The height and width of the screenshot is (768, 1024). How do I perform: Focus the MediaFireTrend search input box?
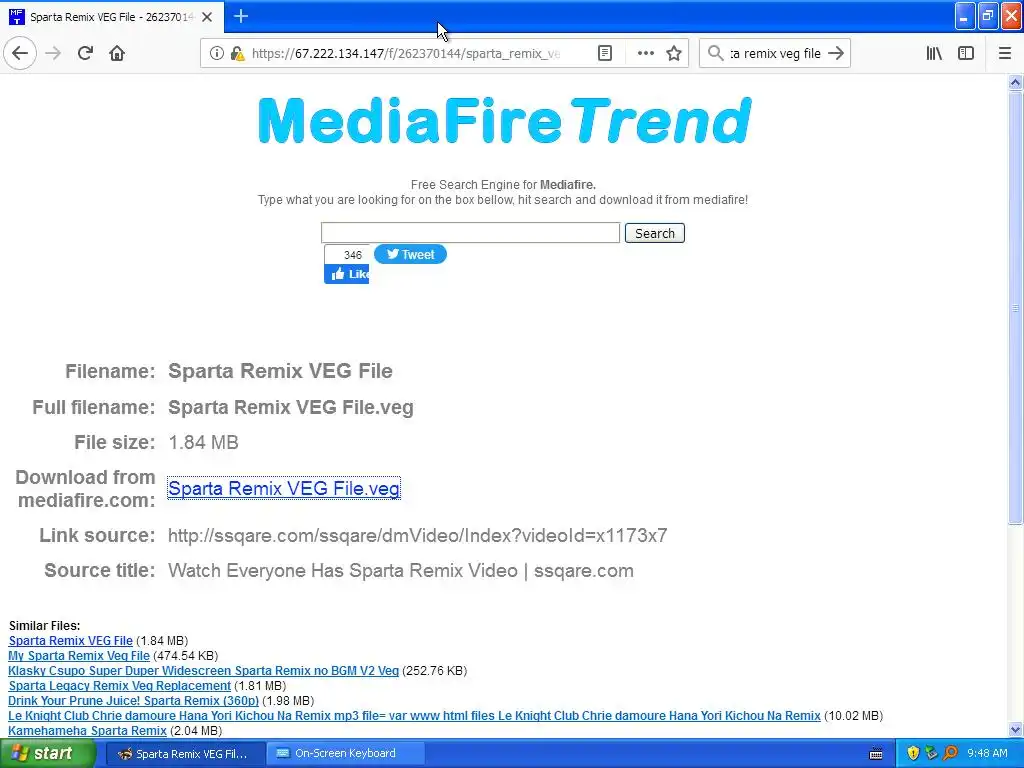(470, 233)
